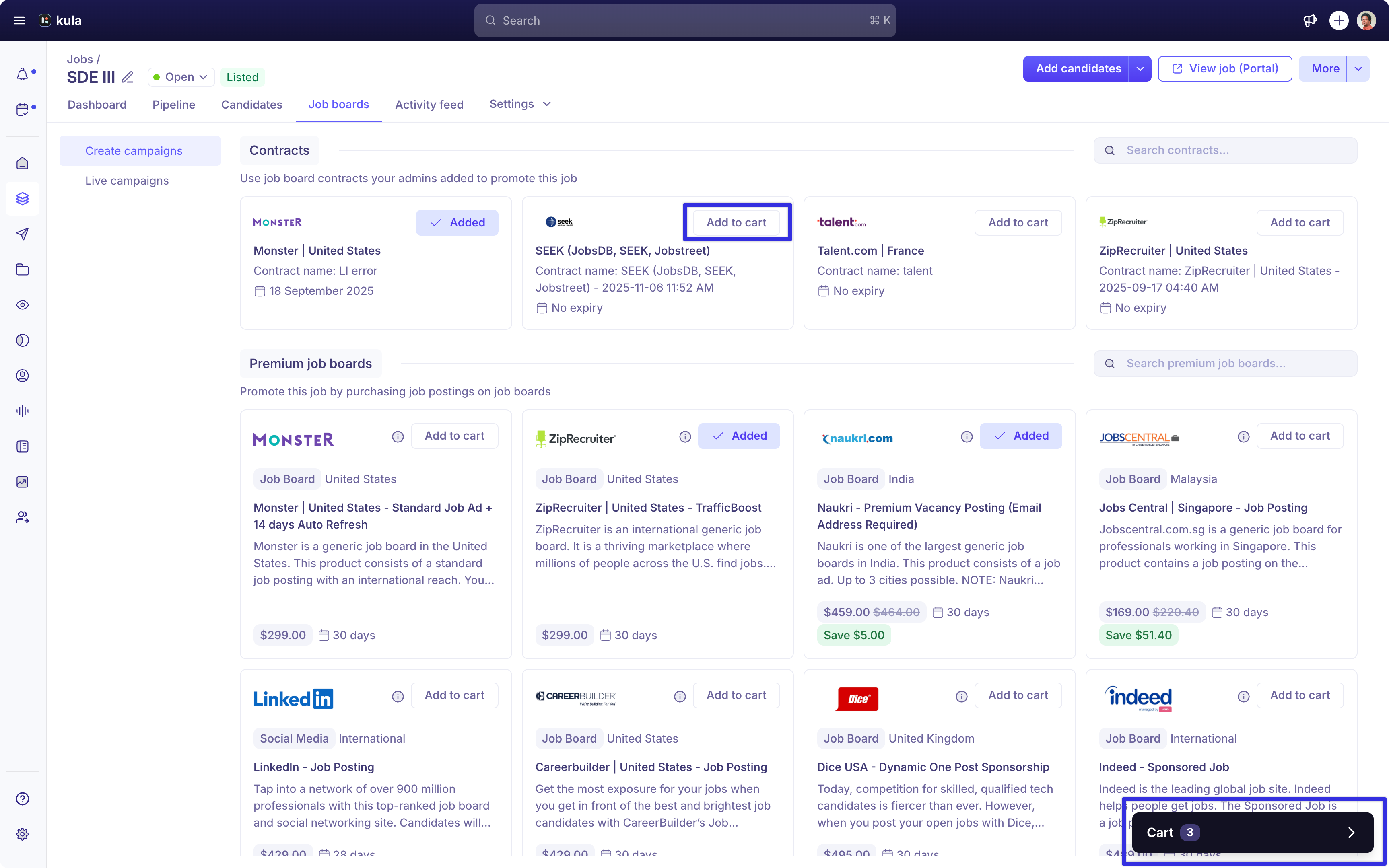Open the paper plane icon in sidebar
Viewport: 1389px width, 868px height.
pos(23,234)
